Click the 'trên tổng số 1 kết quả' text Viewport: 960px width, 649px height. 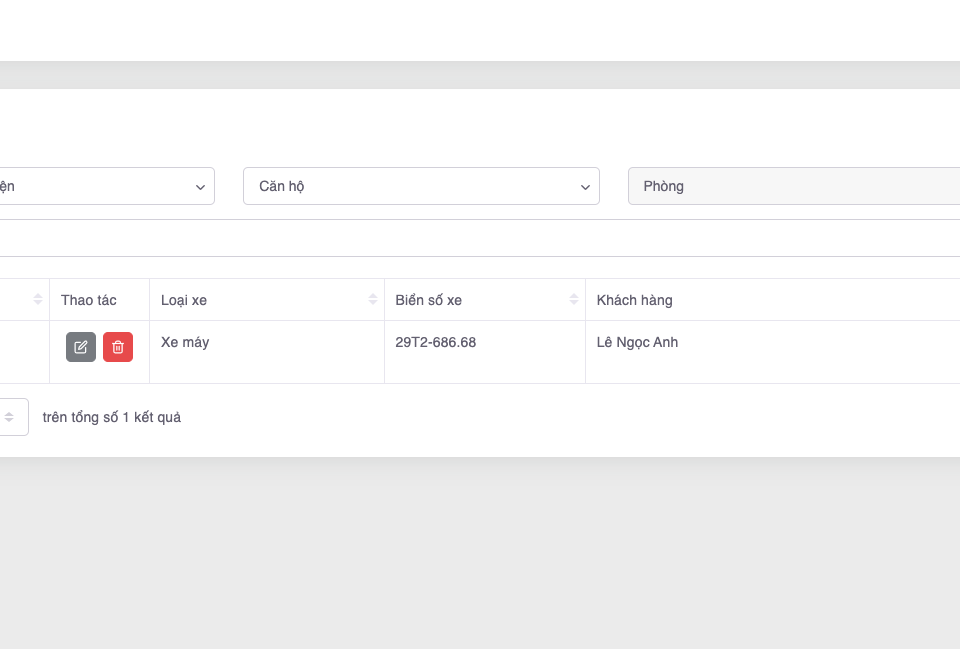(x=112, y=417)
